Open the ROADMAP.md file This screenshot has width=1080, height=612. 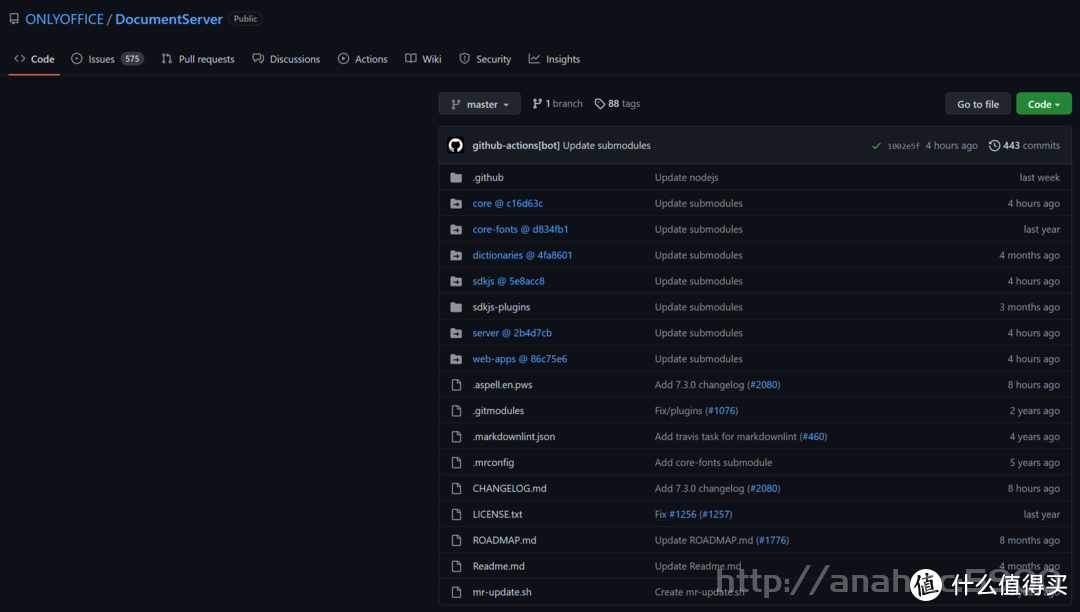(504, 540)
